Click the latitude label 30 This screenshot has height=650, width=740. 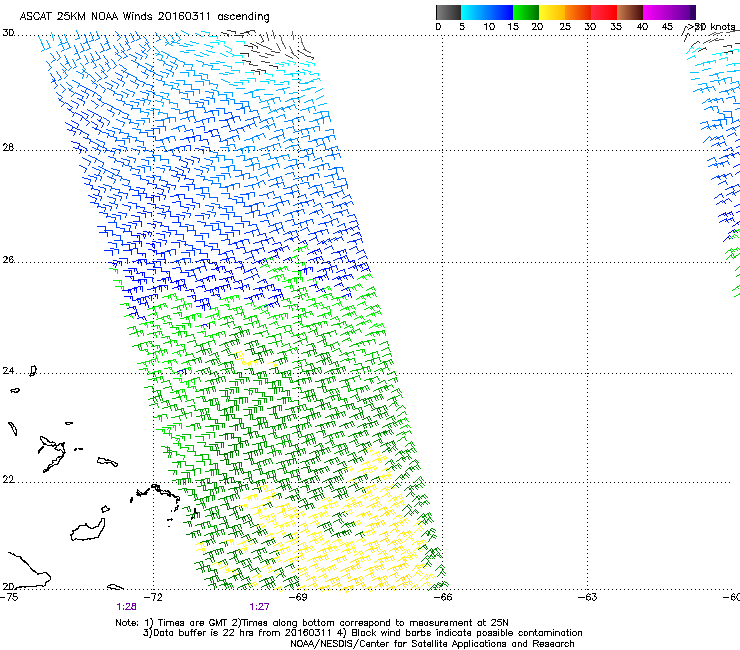click(8, 33)
